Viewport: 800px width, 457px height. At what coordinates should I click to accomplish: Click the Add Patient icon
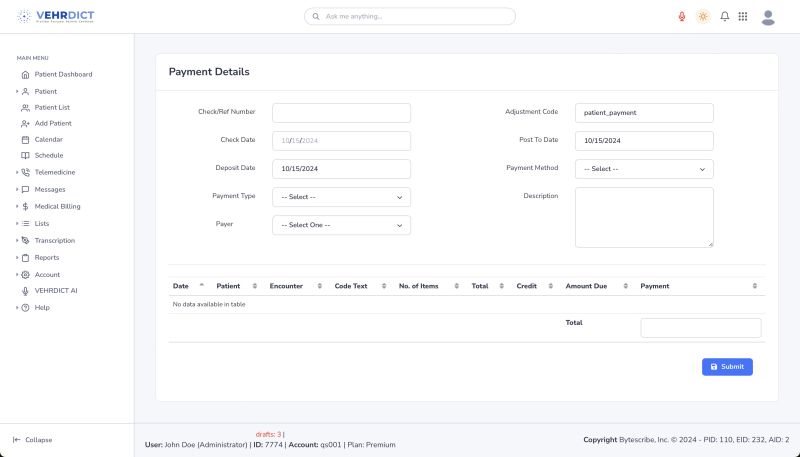click(x=26, y=123)
